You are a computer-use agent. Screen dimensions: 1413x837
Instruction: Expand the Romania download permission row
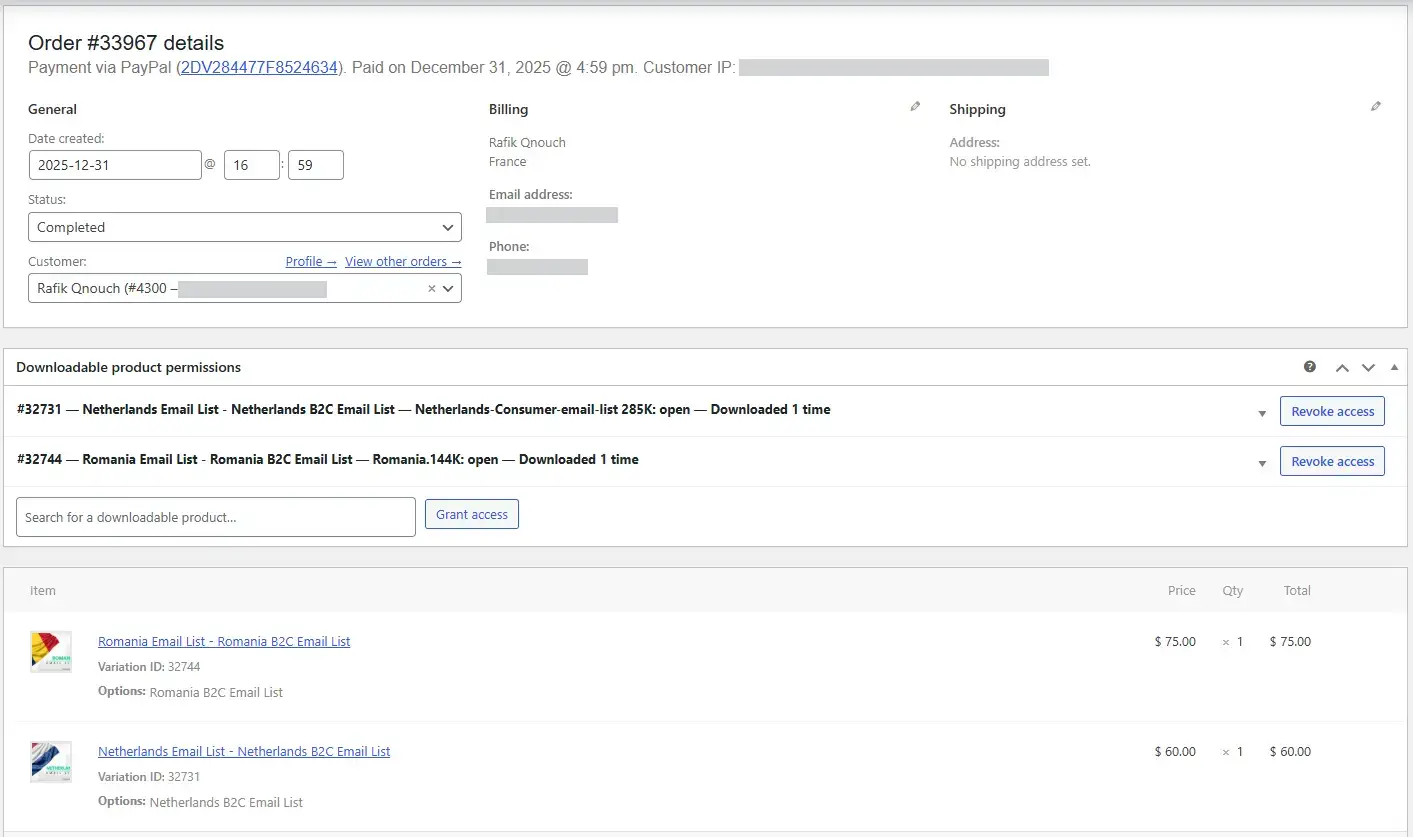1262,463
